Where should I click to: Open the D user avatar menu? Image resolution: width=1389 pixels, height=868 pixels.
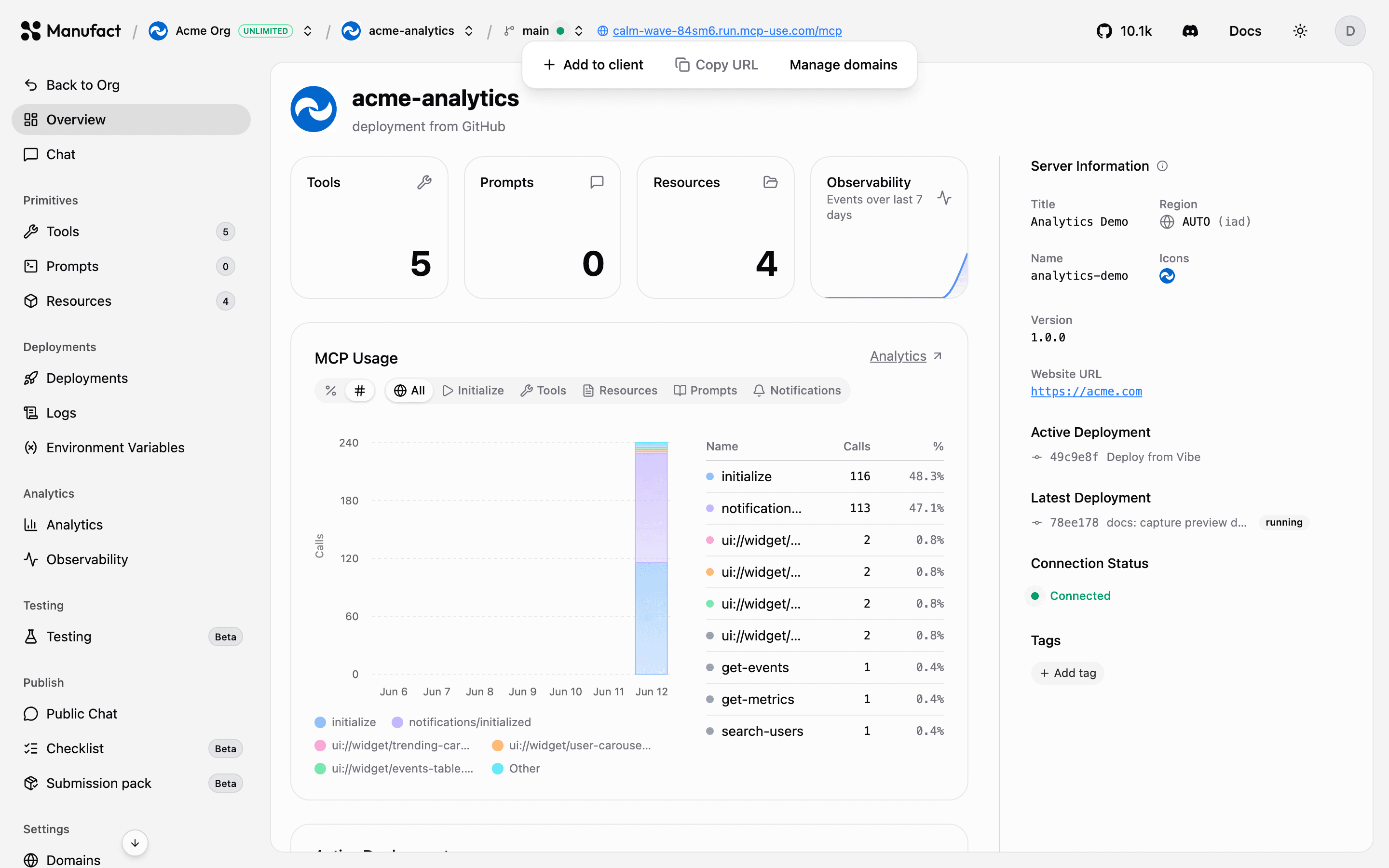click(x=1350, y=31)
